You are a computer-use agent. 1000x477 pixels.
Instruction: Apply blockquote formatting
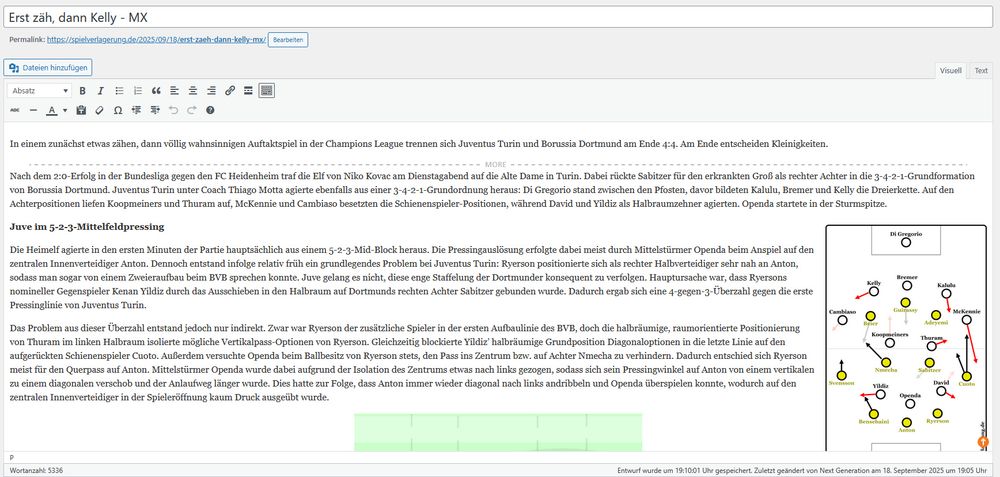[x=156, y=91]
